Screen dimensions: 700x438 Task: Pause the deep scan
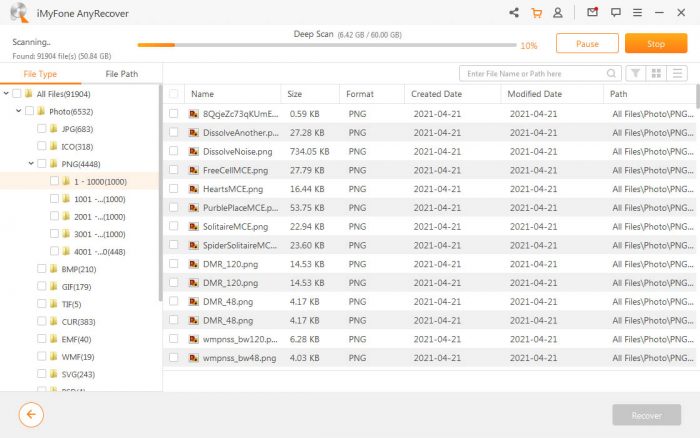pyautogui.click(x=587, y=44)
